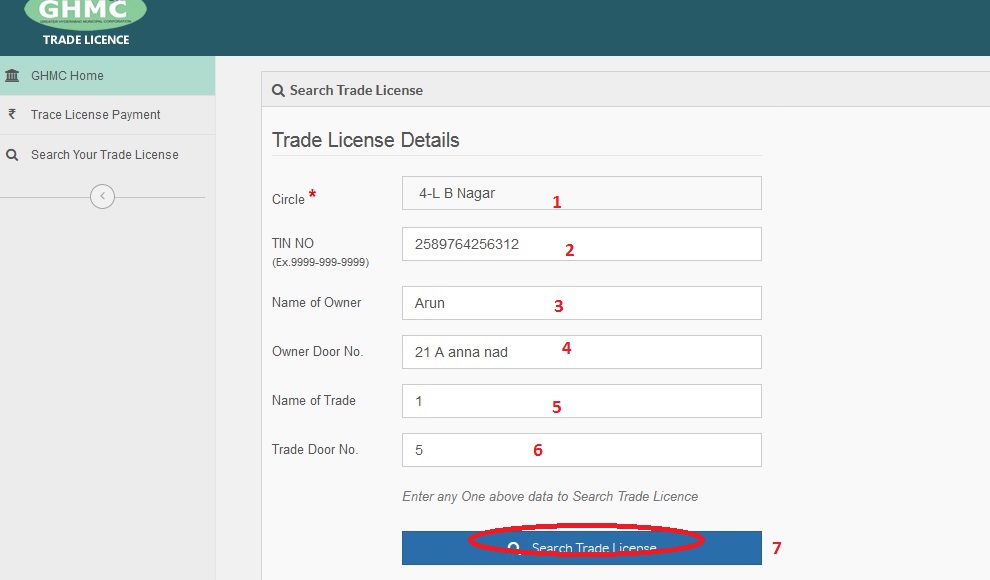Click the Search Trade License panel title
This screenshot has height=580, width=990.
pyautogui.click(x=356, y=91)
